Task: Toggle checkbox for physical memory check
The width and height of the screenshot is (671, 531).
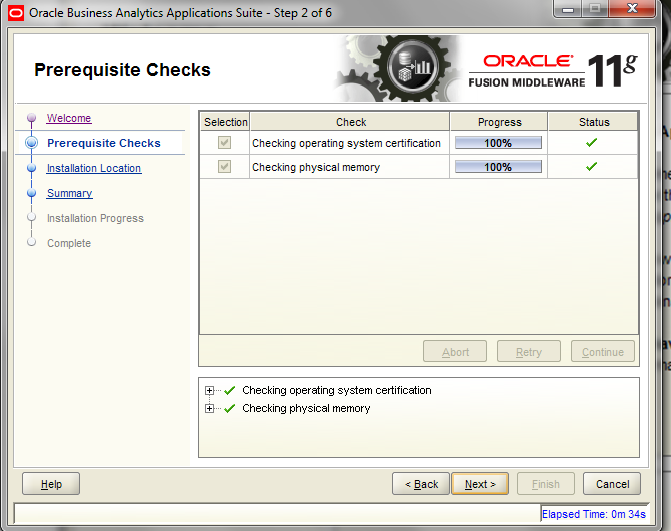Action: coord(225,166)
